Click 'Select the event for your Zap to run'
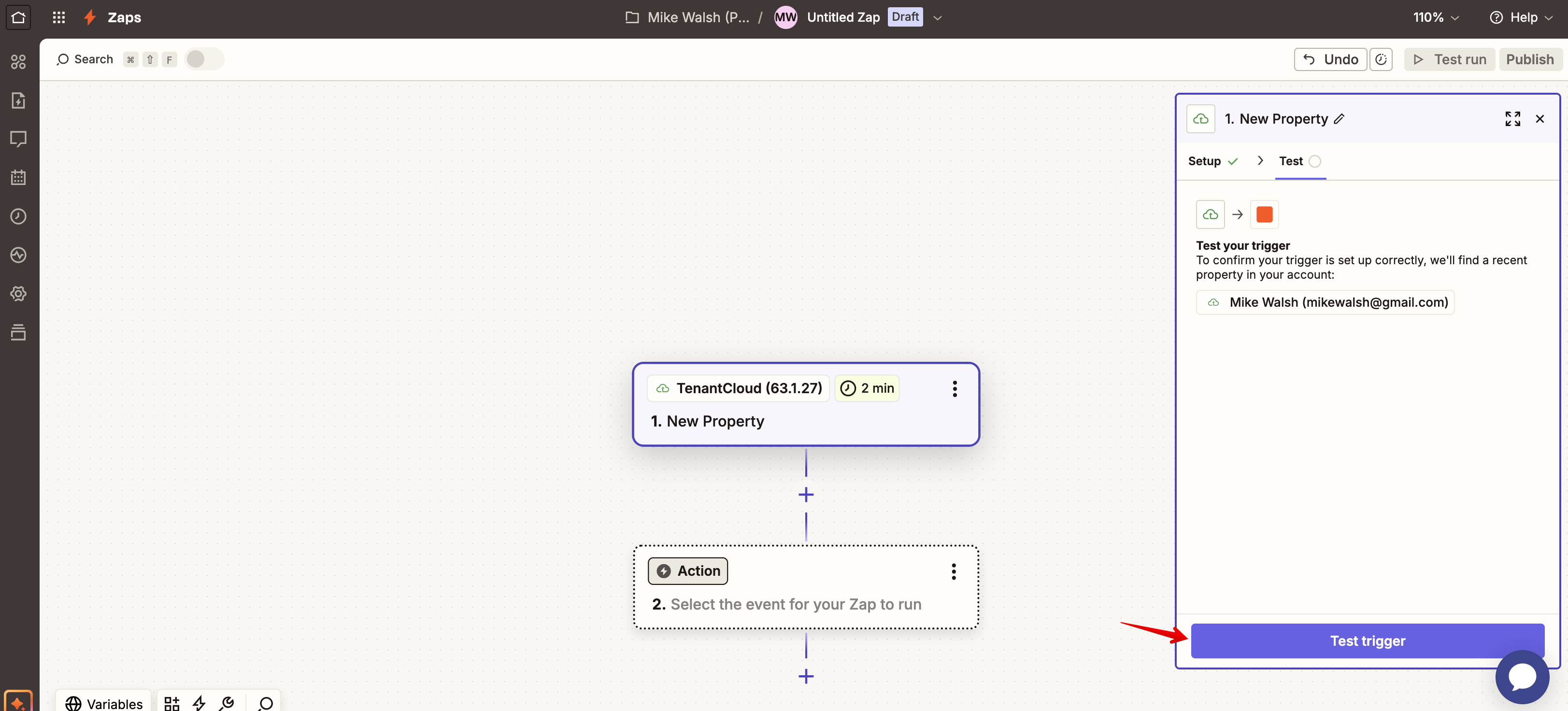This screenshot has height=711, width=1568. coord(796,604)
